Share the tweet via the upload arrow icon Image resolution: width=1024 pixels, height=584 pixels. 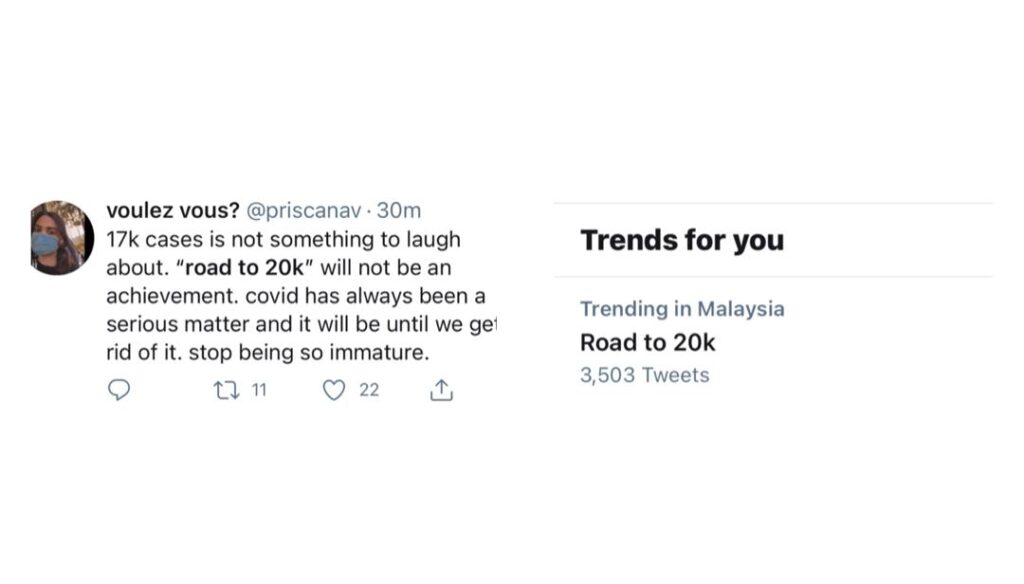pyautogui.click(x=441, y=391)
